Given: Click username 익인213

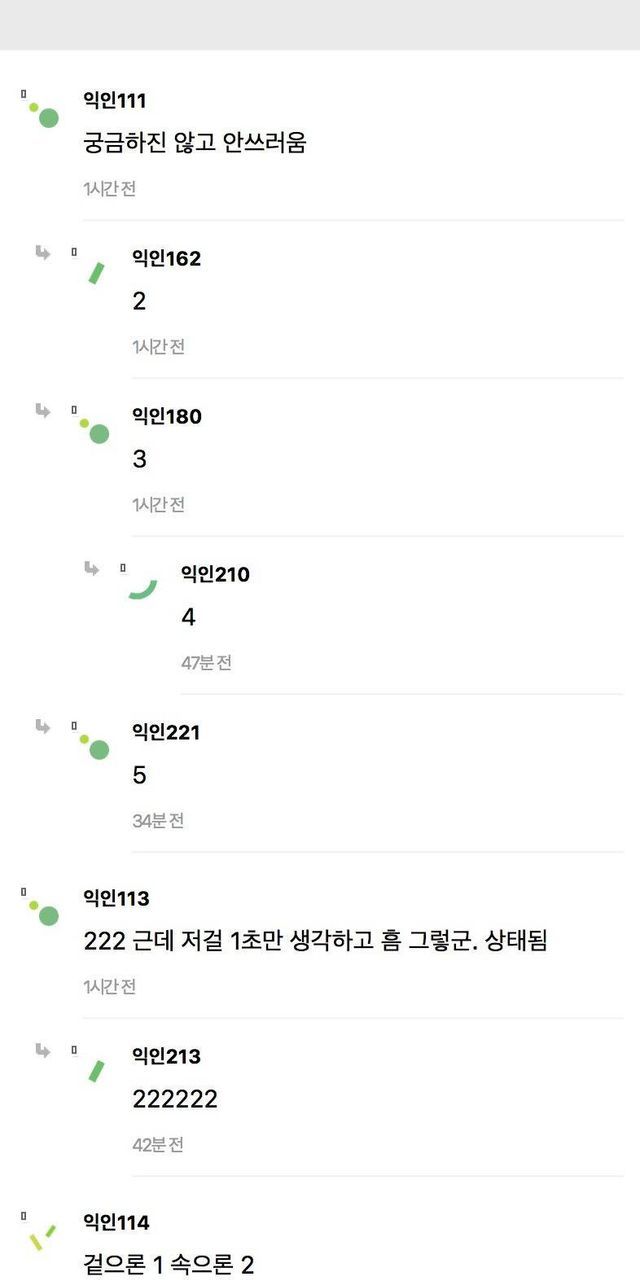Looking at the screenshot, I should 166,1057.
